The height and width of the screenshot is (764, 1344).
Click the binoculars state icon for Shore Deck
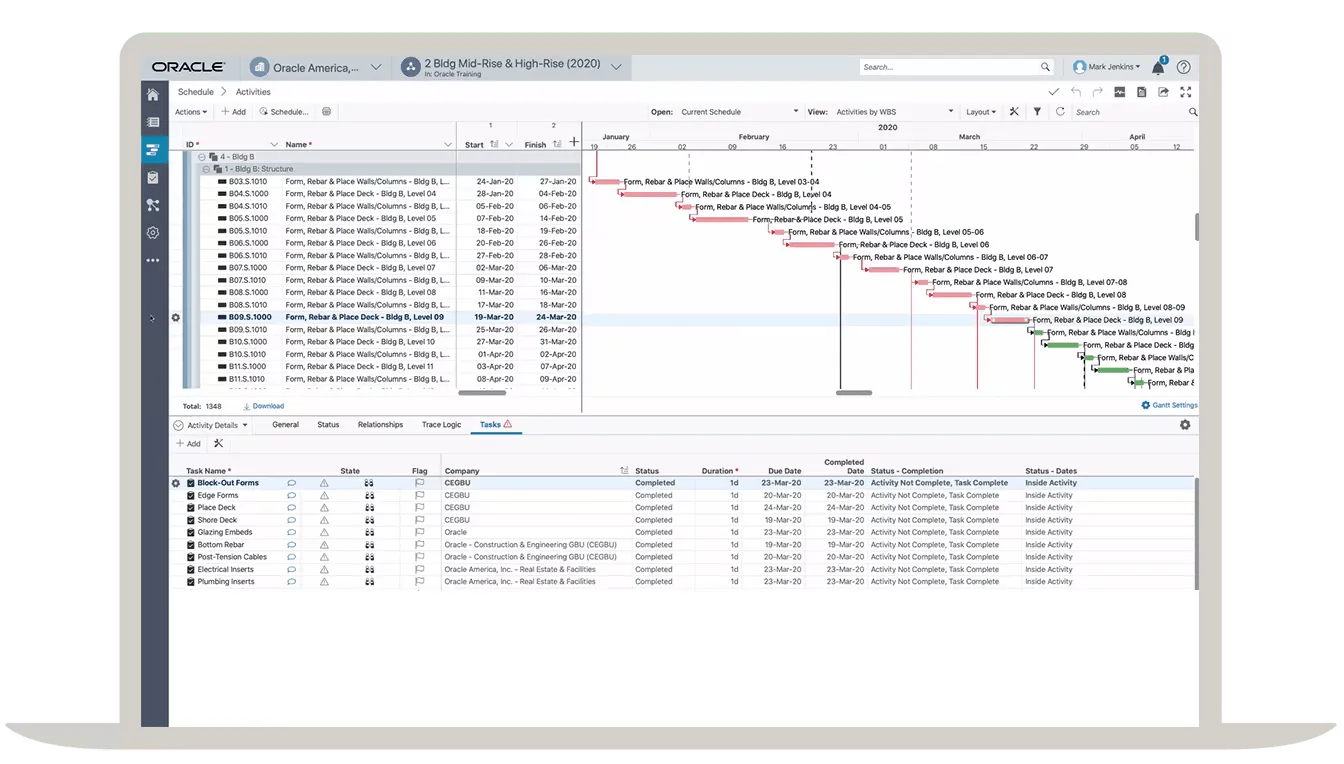369,520
